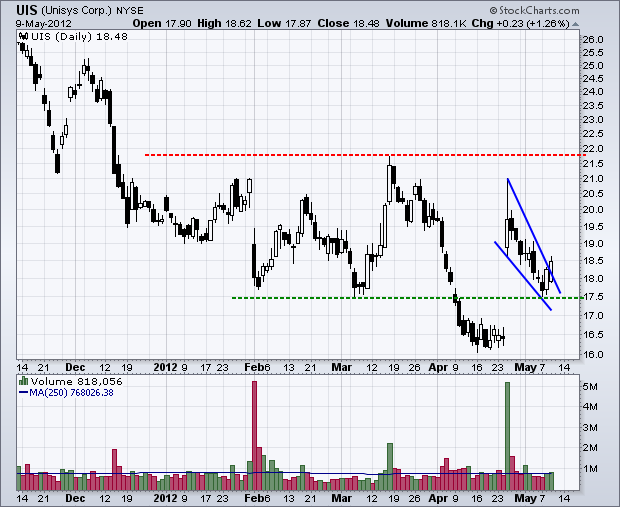Click the lower blue wedge trendline
Screen dimensions: 620x507
point(523,276)
